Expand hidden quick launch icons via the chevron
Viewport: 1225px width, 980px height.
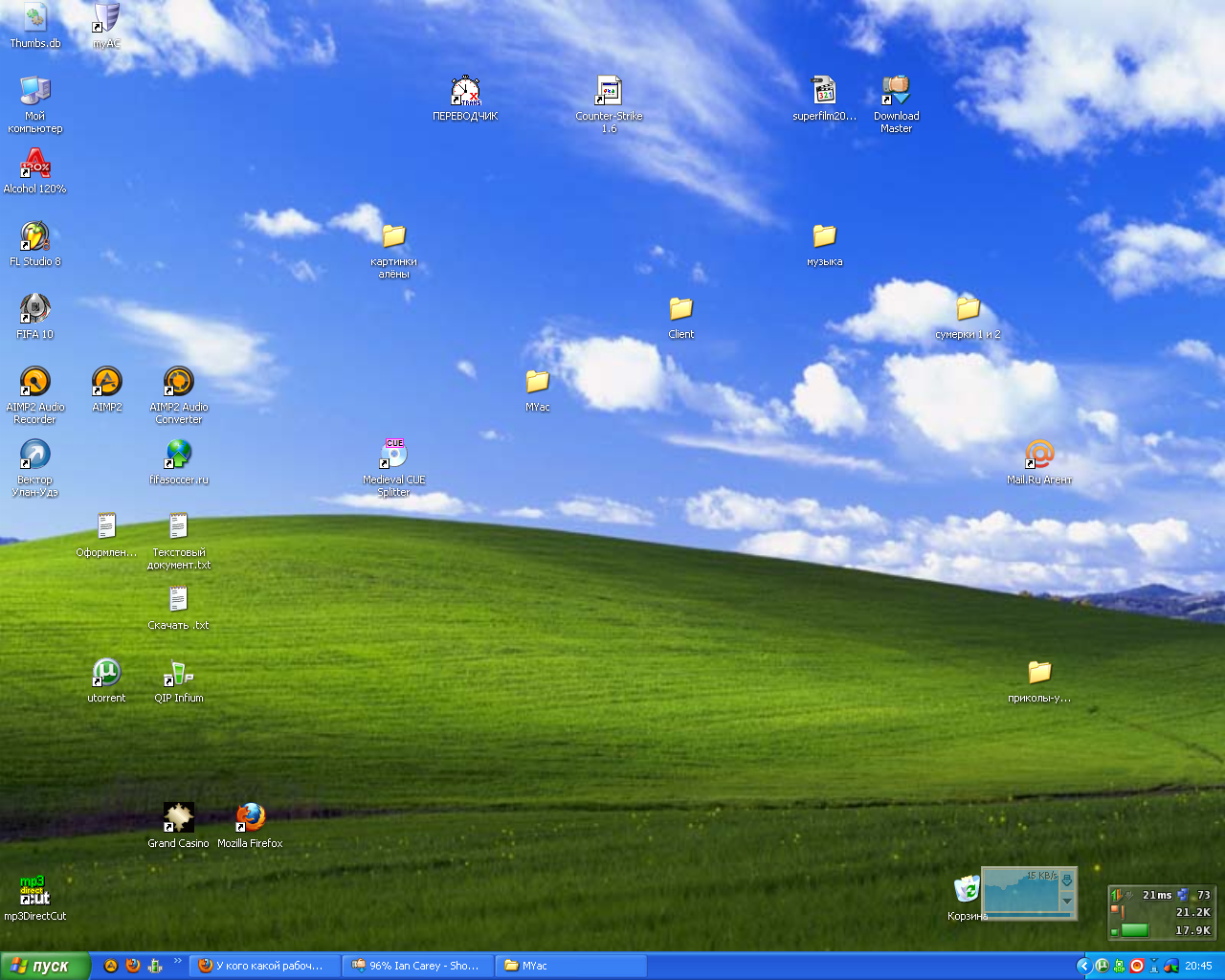click(178, 961)
